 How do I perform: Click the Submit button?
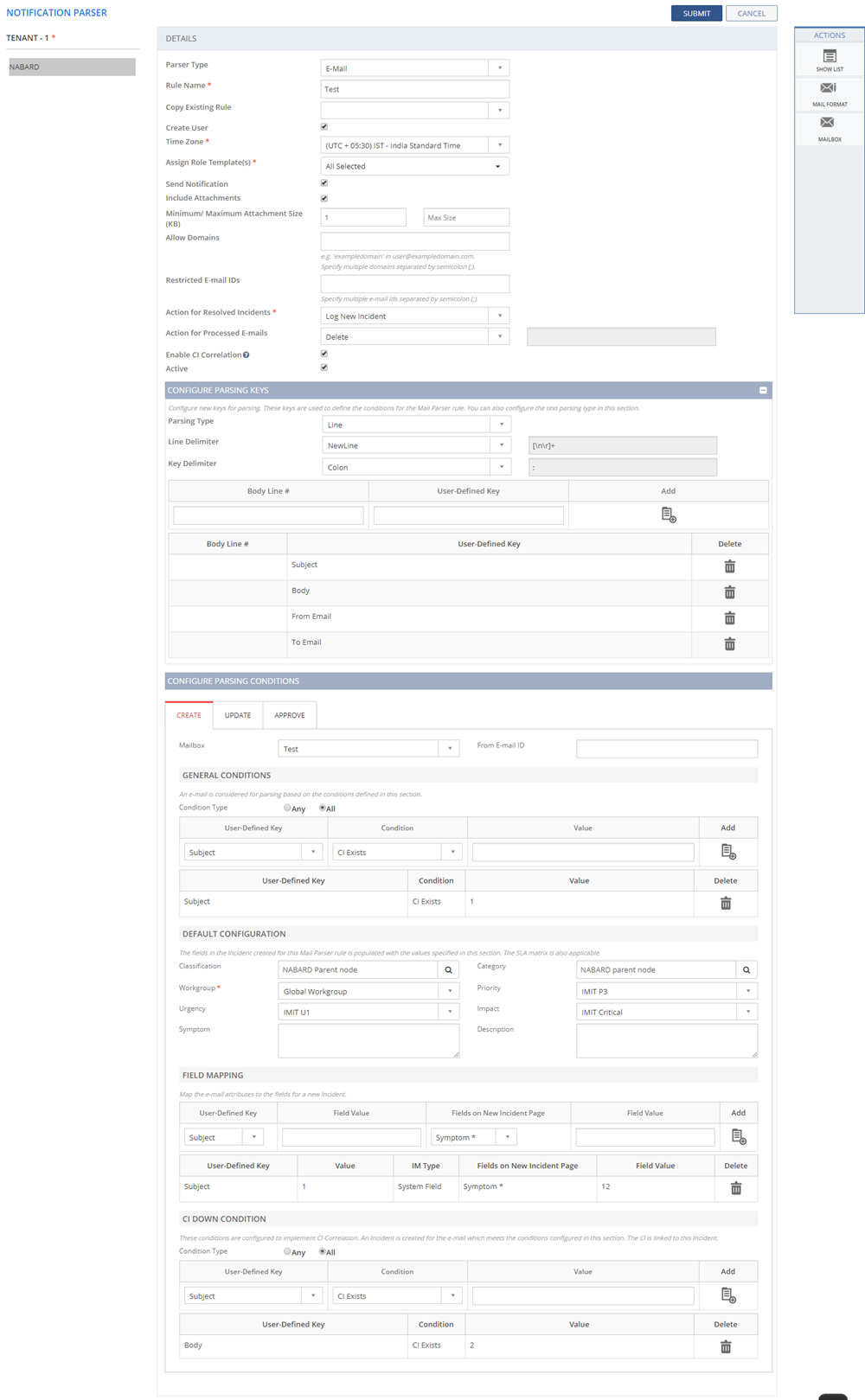(695, 13)
